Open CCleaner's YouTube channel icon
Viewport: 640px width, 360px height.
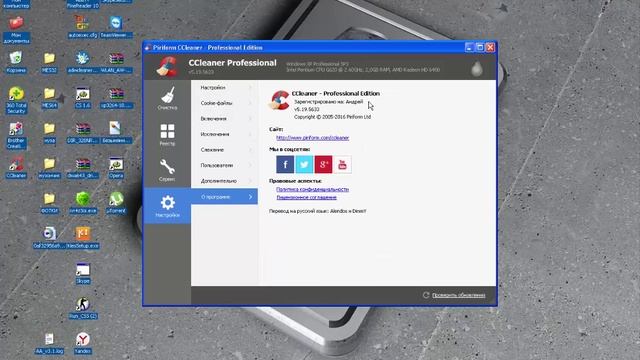coord(342,164)
